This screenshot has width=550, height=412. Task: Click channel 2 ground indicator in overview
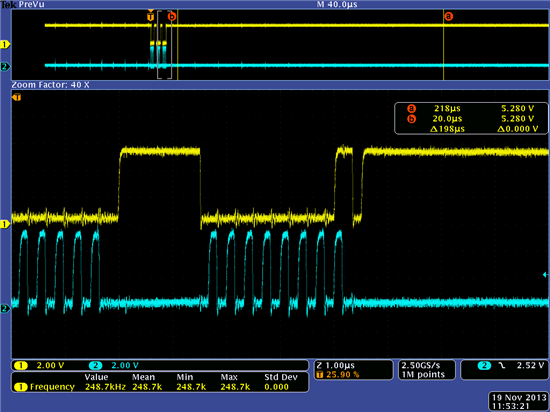click(x=5, y=67)
